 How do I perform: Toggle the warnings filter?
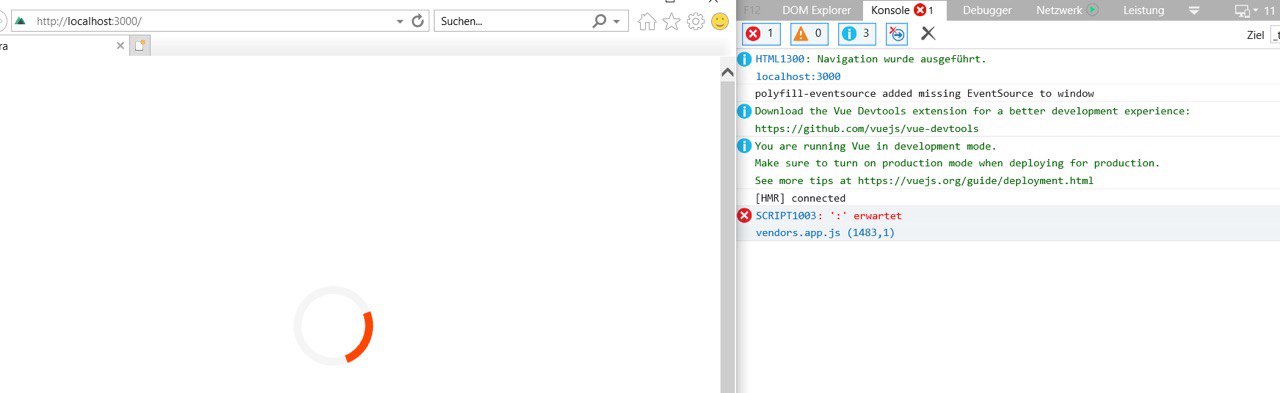click(x=809, y=33)
